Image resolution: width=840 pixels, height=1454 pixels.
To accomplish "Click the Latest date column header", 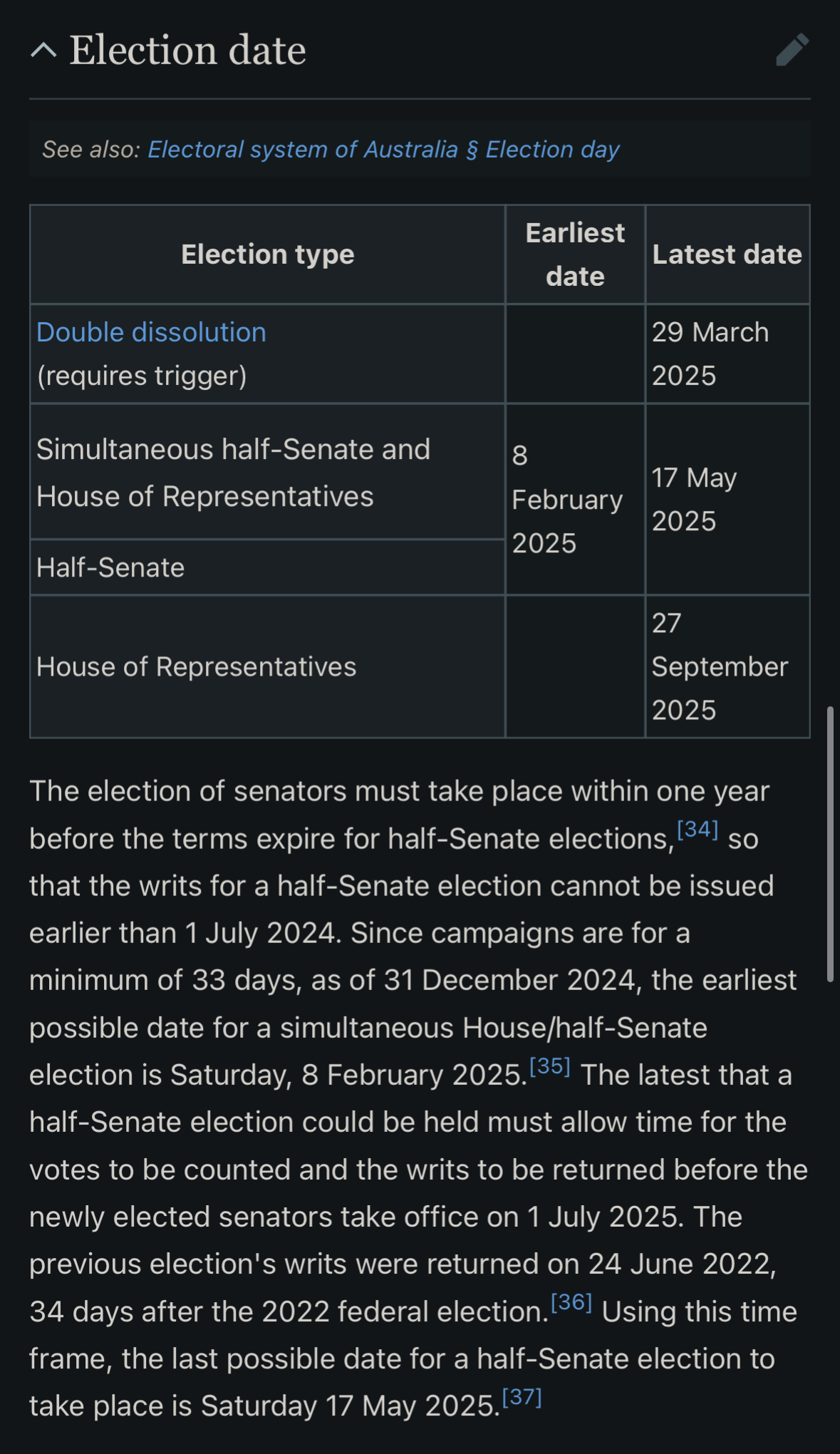I will tap(727, 254).
